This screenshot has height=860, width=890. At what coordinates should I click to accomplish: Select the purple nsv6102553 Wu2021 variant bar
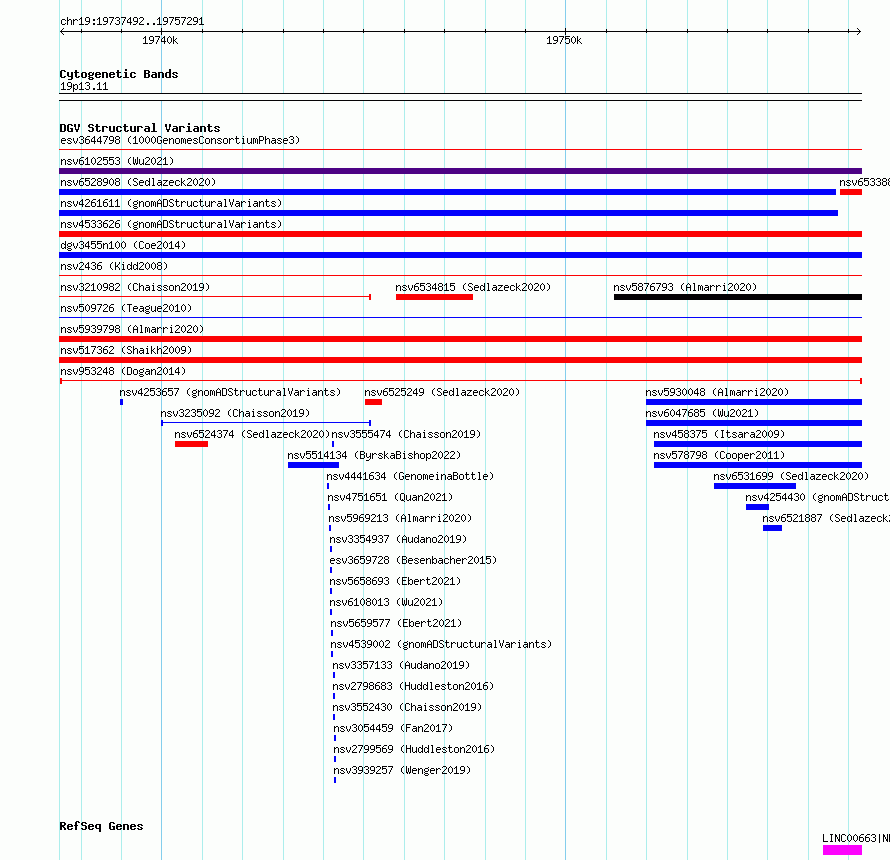click(x=460, y=171)
